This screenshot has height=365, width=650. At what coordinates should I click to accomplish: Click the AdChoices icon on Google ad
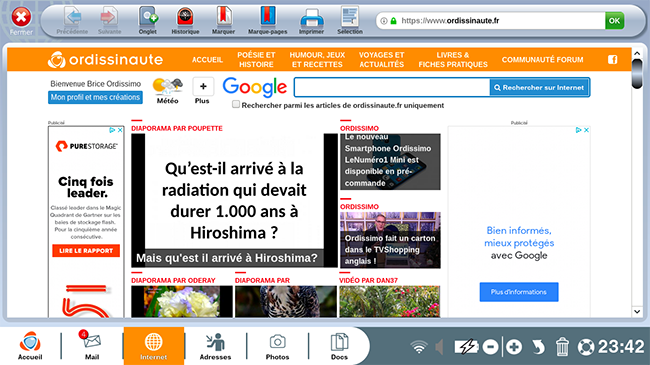[578, 130]
